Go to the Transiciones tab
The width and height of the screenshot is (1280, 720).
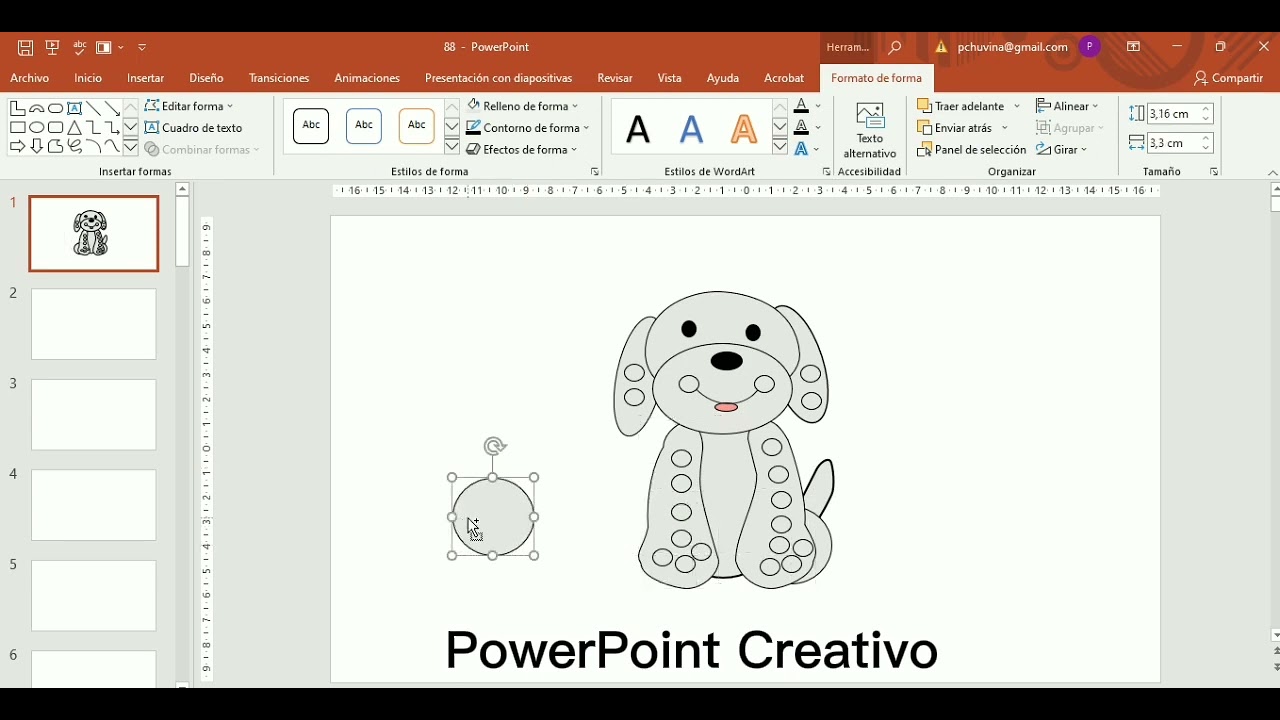pos(279,78)
